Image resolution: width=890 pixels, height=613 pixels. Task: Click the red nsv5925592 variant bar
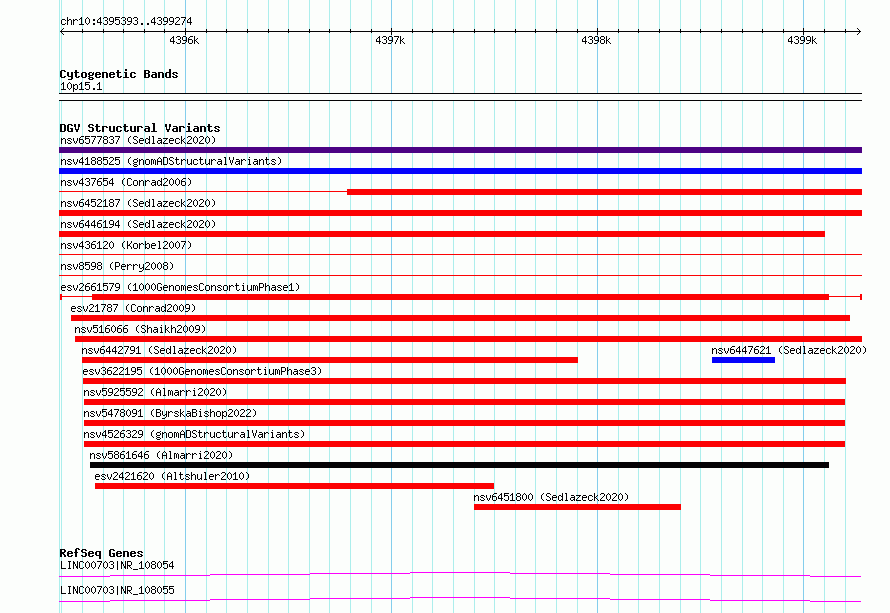pyautogui.click(x=464, y=402)
